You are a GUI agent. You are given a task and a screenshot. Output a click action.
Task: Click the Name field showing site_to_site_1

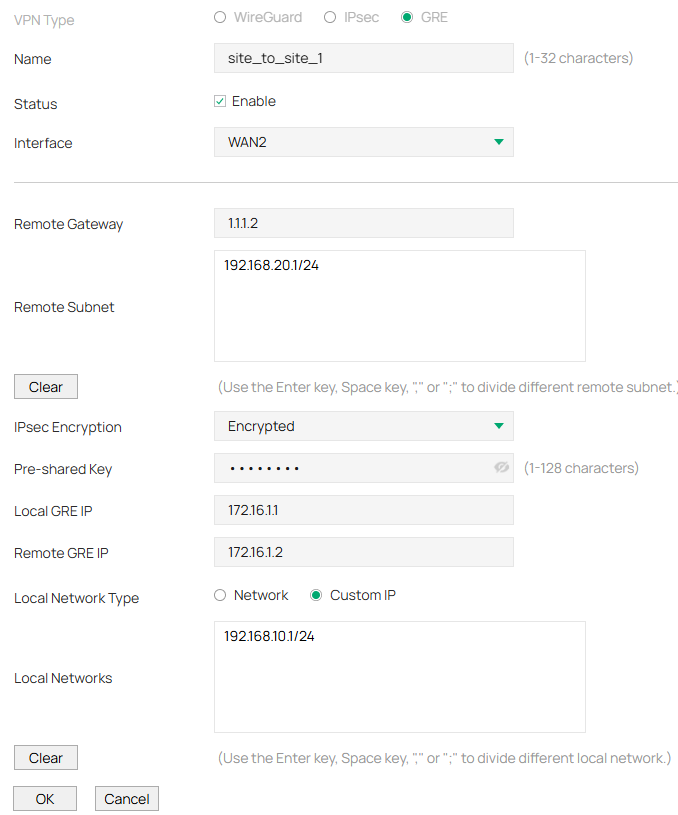click(x=363, y=58)
